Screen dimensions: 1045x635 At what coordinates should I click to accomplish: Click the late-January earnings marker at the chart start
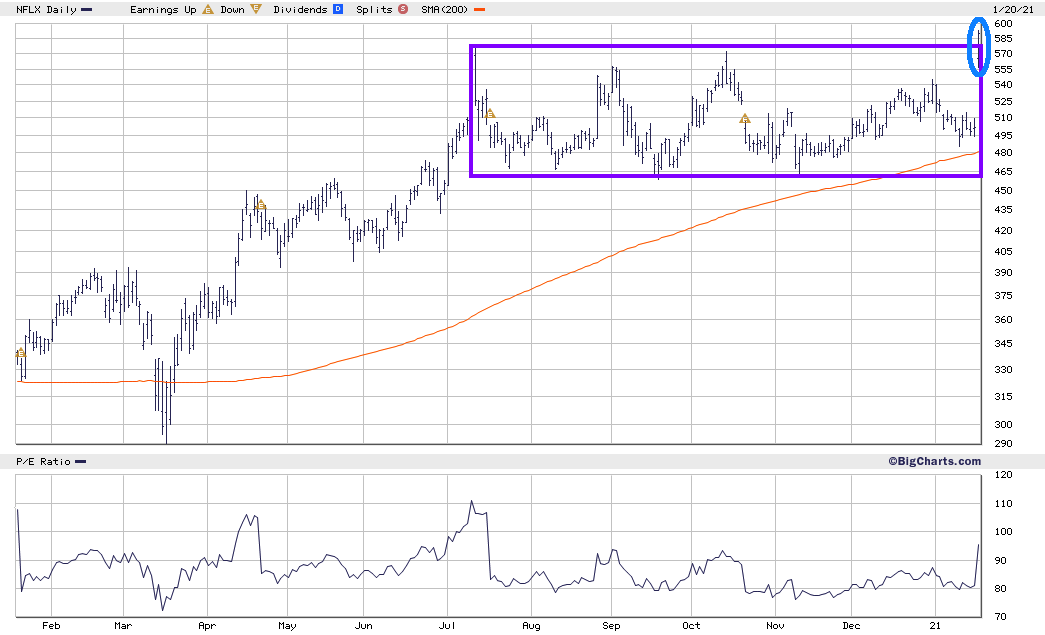pyautogui.click(x=21, y=352)
